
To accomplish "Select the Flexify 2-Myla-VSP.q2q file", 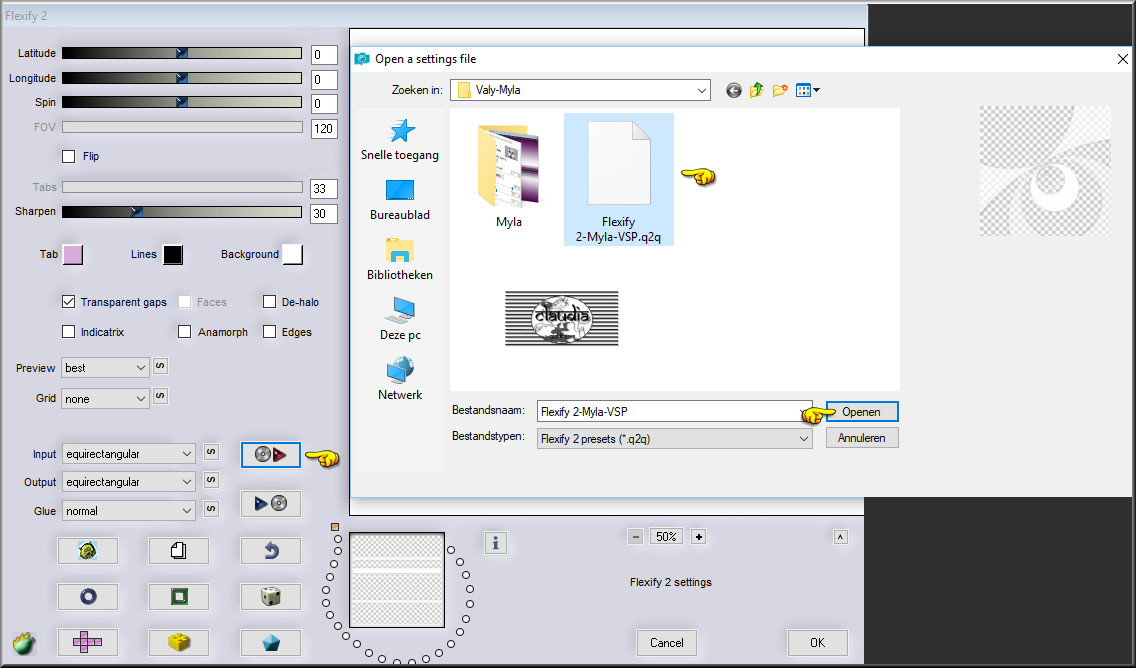I will [619, 180].
